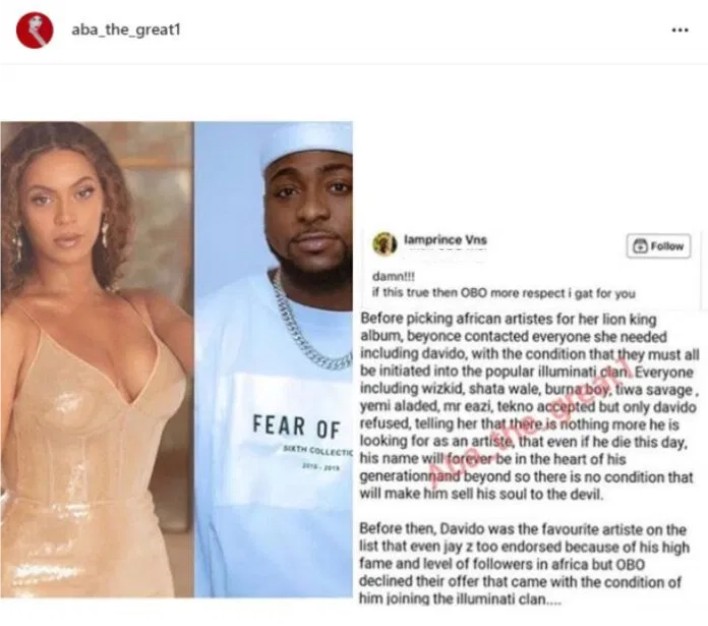Click the "if this true then OBO" line
The image size is (708, 626).
[503, 293]
